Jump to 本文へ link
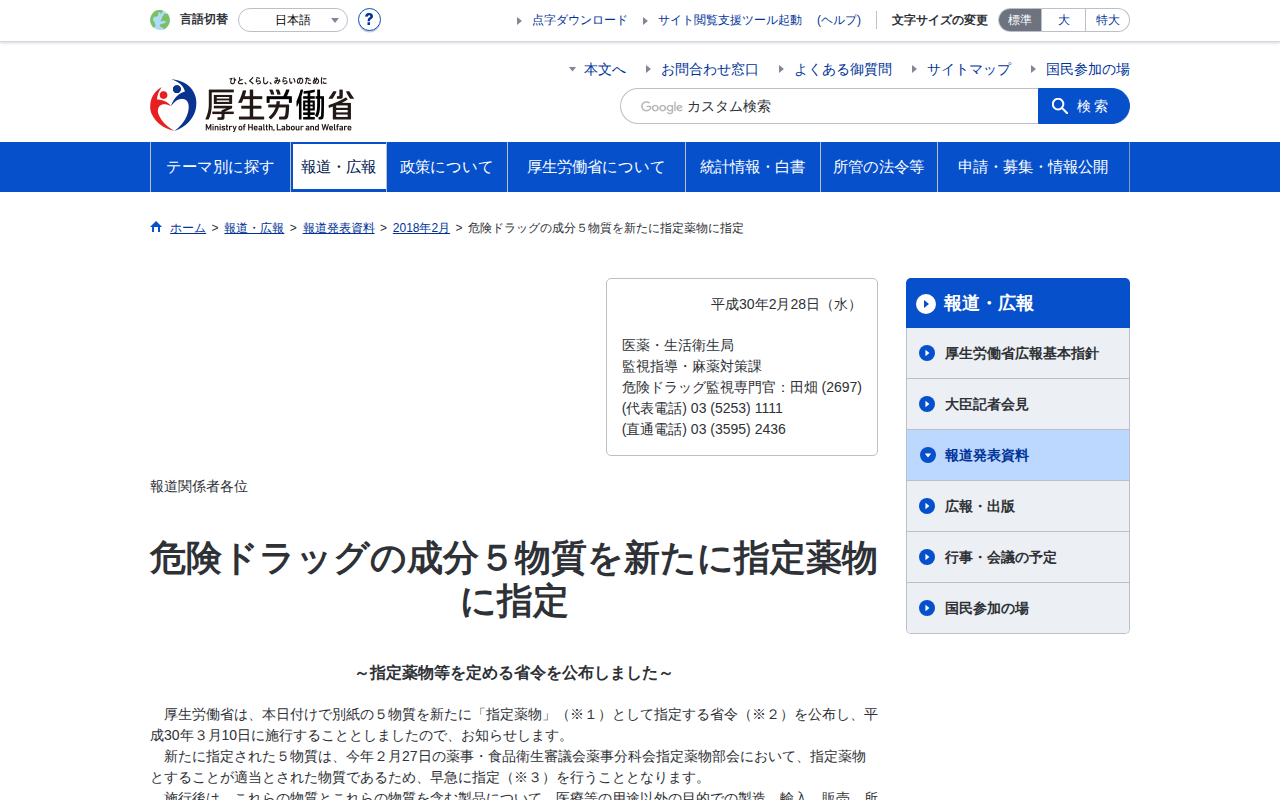1280x800 pixels. coord(605,69)
